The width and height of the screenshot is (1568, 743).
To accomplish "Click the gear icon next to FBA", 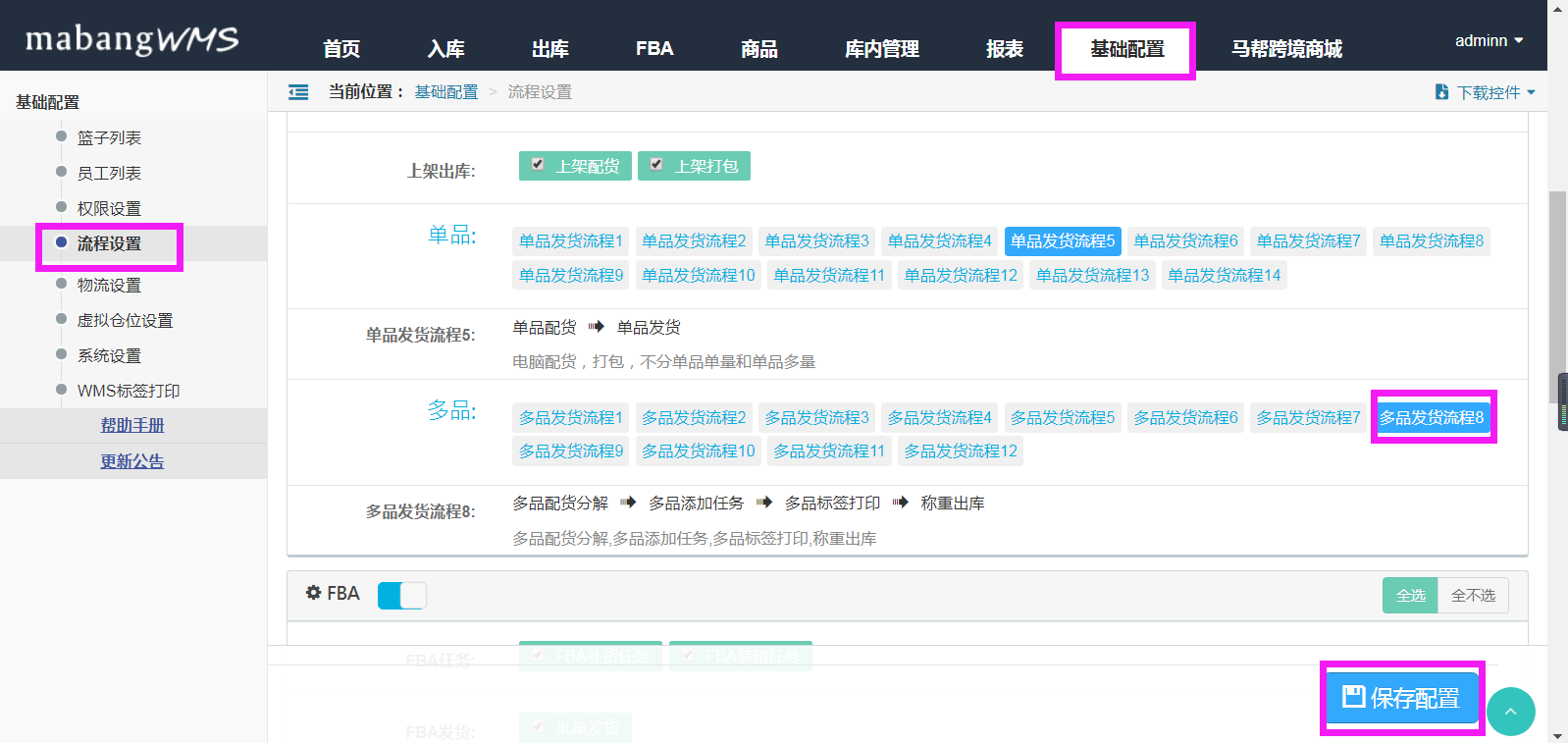I will (x=314, y=593).
